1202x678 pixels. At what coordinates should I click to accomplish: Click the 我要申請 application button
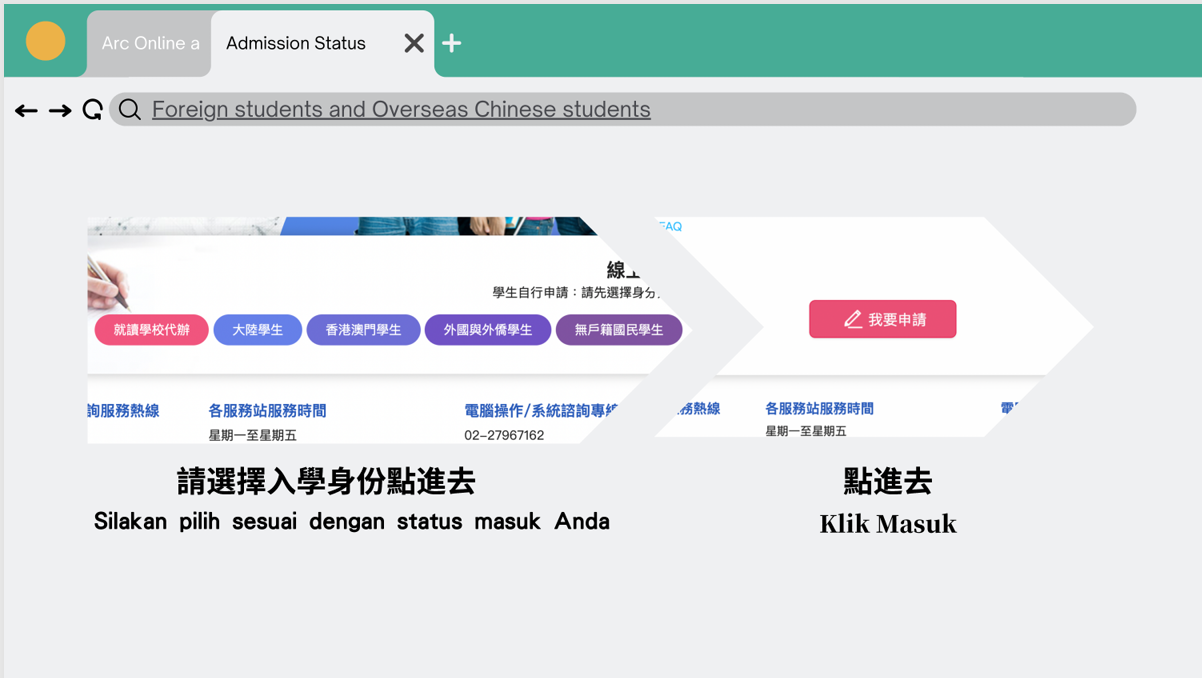(882, 318)
